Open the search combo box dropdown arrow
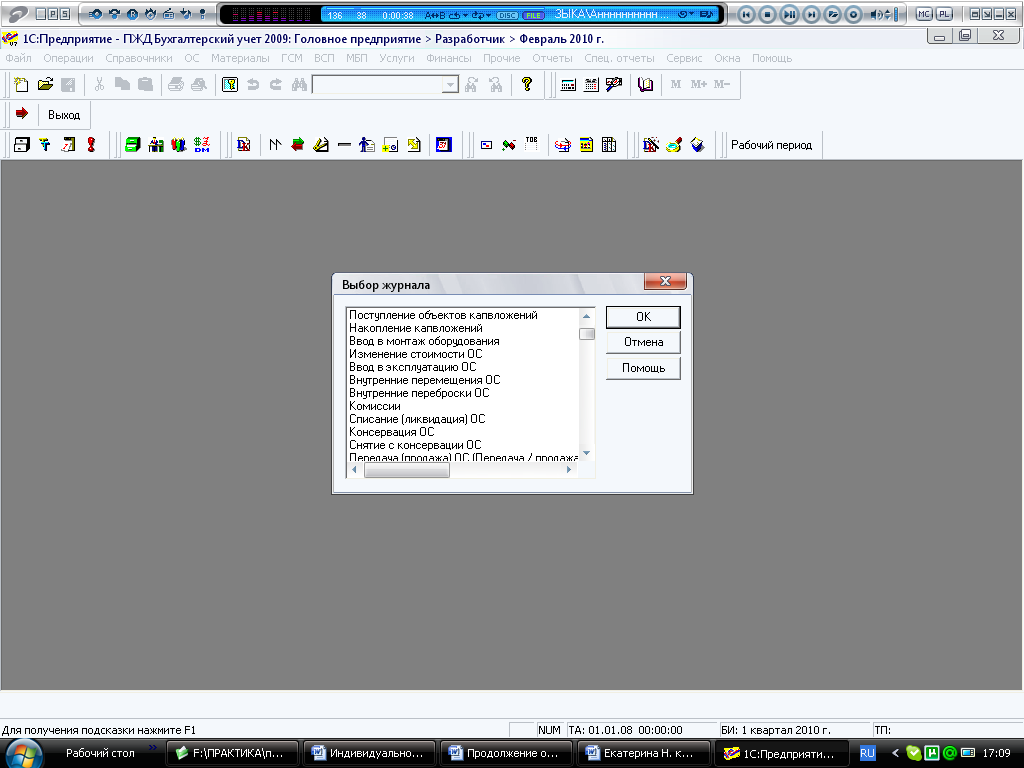Screen dimensions: 1024x768 [451, 84]
